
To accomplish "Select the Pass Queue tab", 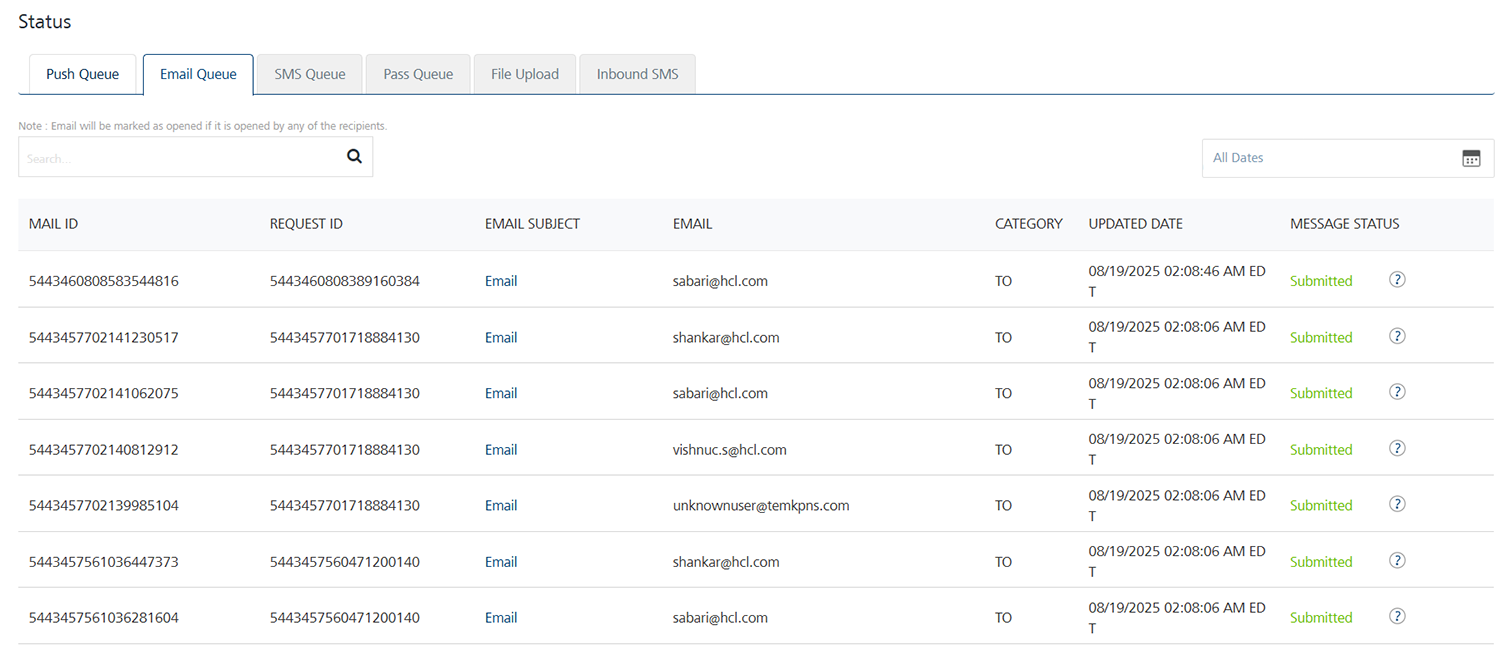I will [418, 74].
